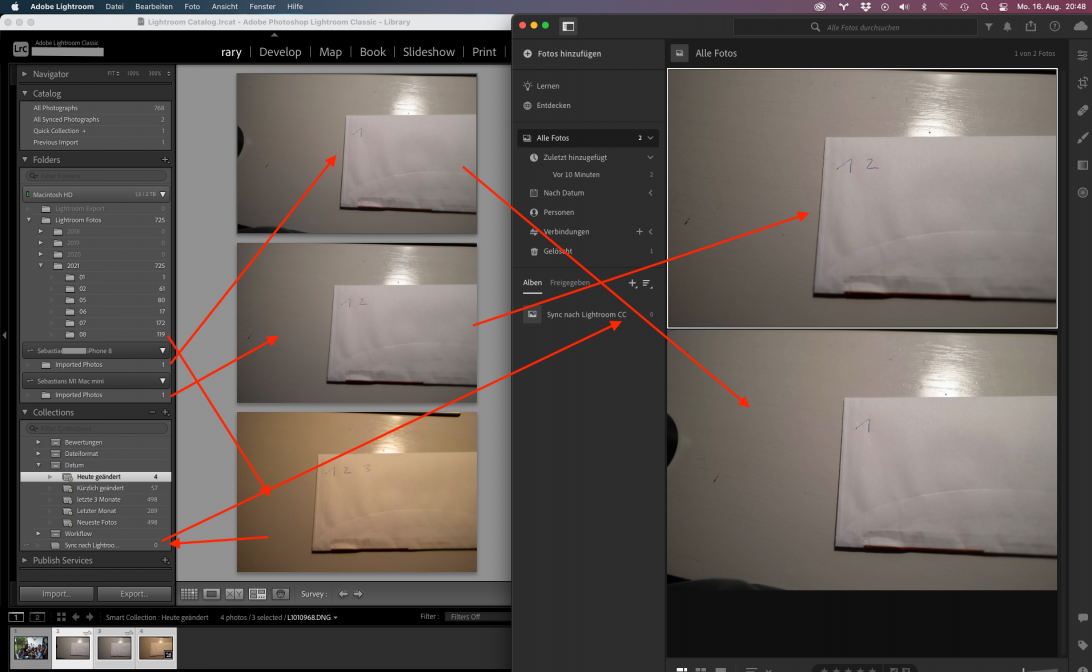
Task: Open the Fenster menu in menu bar
Action: [x=262, y=6]
